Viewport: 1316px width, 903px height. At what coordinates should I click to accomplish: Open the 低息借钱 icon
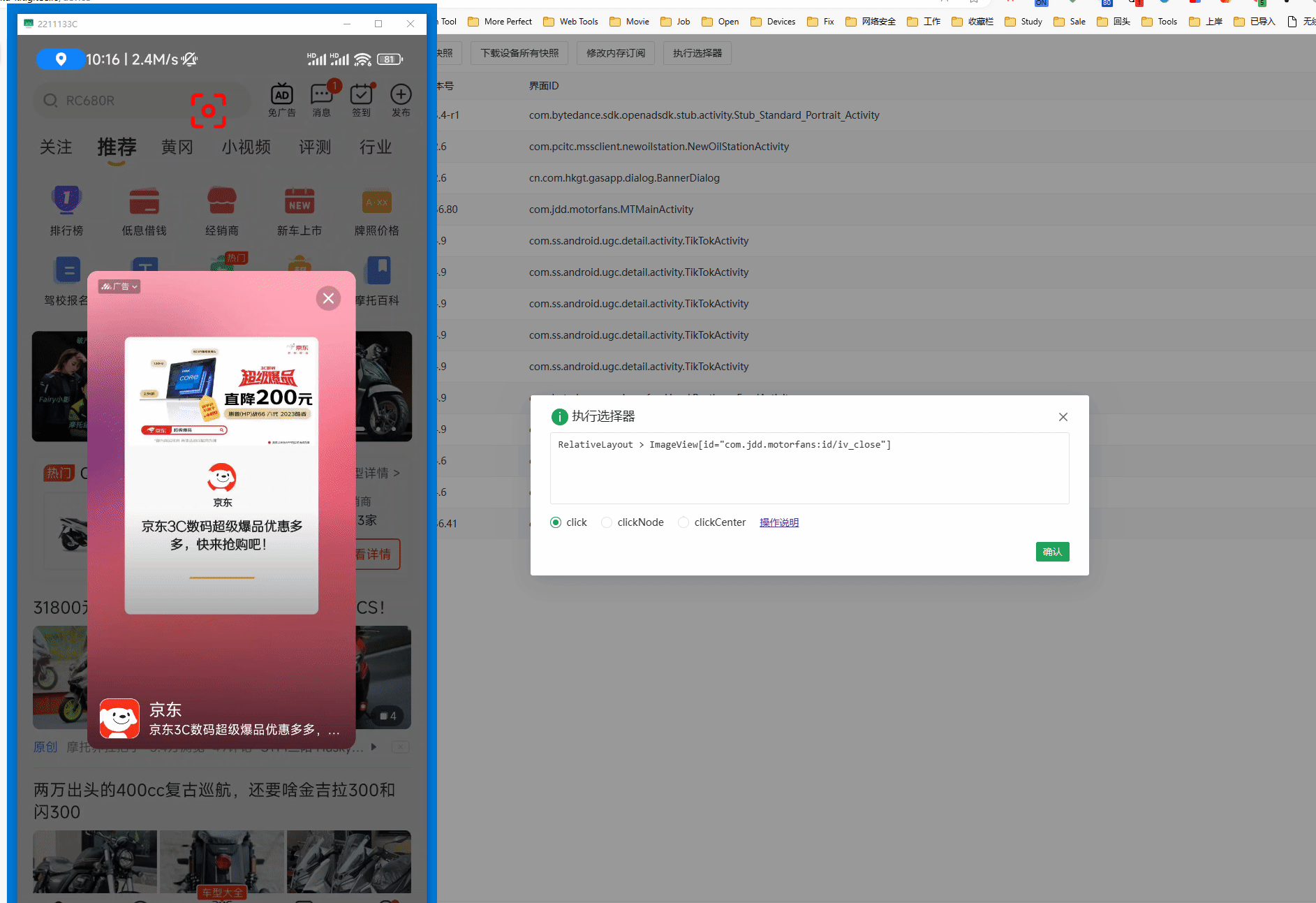click(145, 211)
